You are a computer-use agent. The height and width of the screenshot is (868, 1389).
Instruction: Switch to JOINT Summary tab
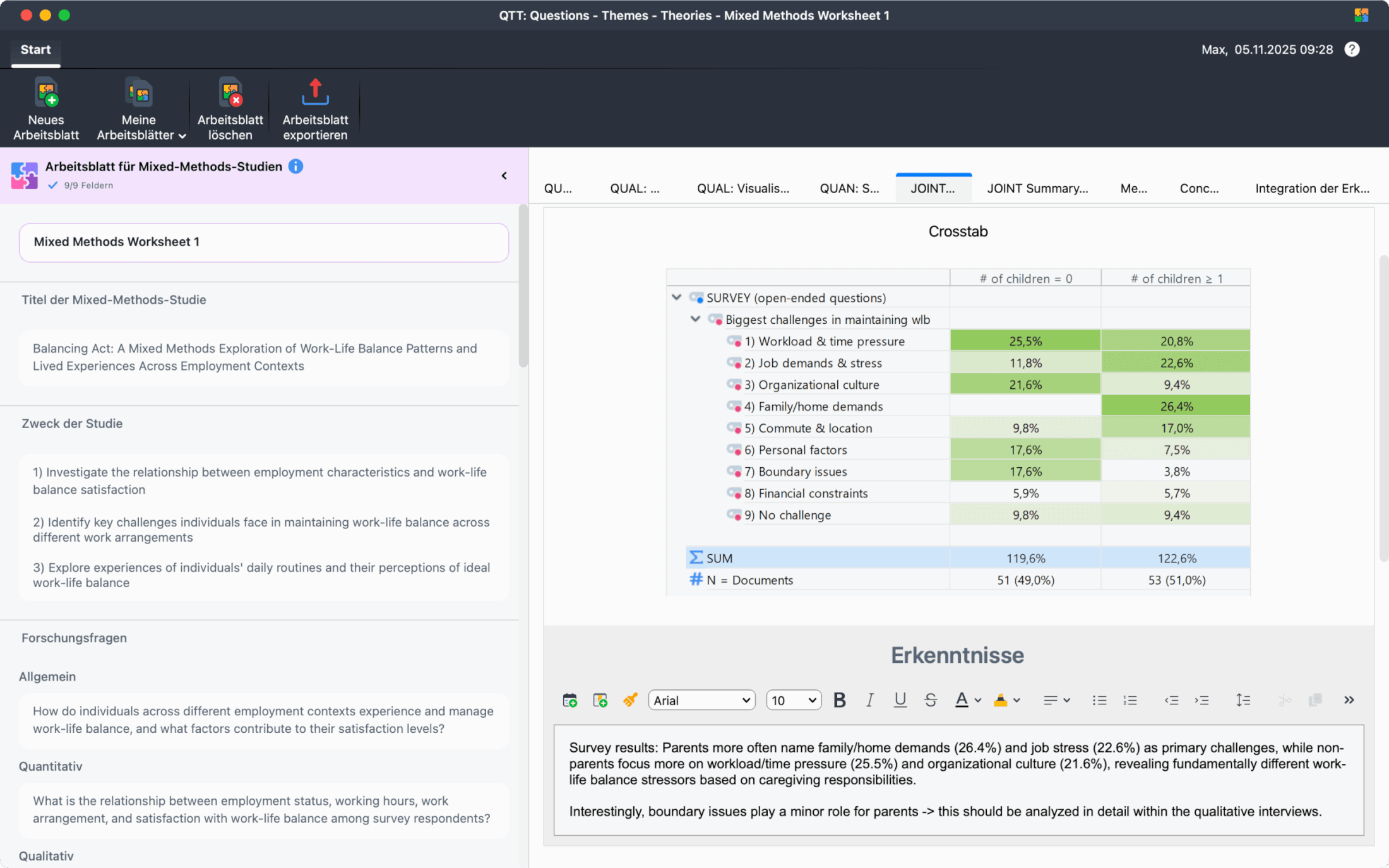(1037, 188)
